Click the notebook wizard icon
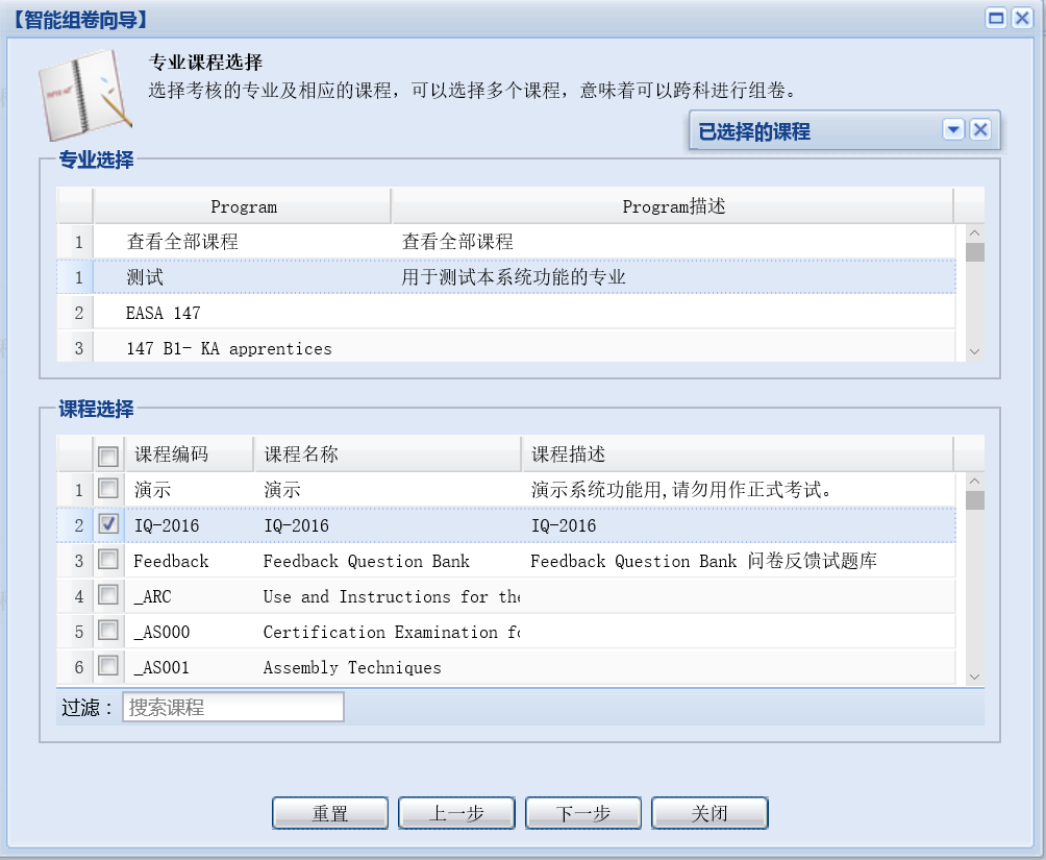Image resolution: width=1046 pixels, height=860 pixels. pos(84,96)
